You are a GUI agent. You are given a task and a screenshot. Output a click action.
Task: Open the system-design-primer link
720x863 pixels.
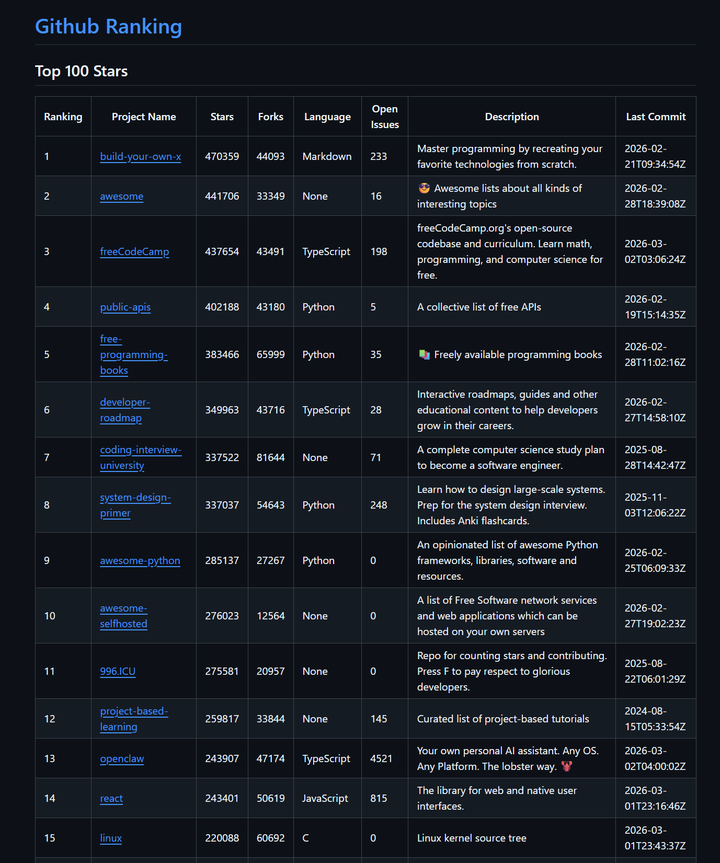point(135,505)
